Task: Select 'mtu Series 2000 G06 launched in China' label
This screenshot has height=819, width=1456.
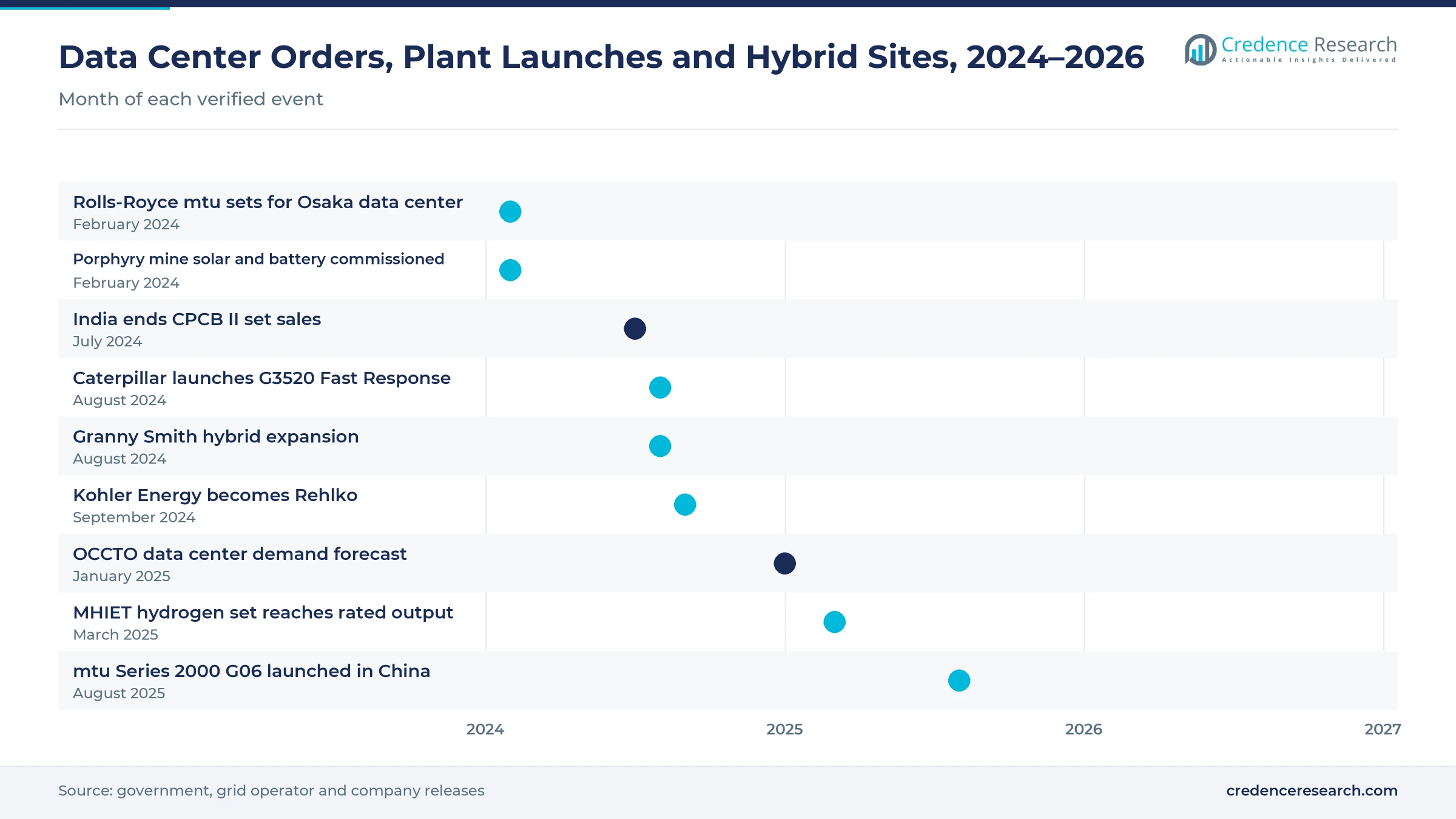Action: pos(251,671)
